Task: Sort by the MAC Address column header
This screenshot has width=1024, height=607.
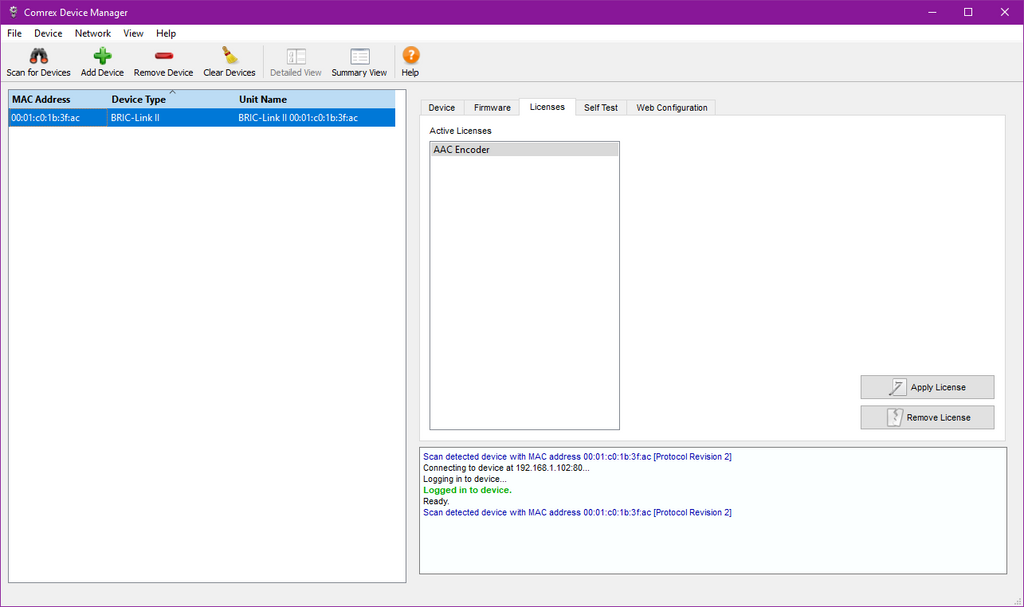Action: 57,99
